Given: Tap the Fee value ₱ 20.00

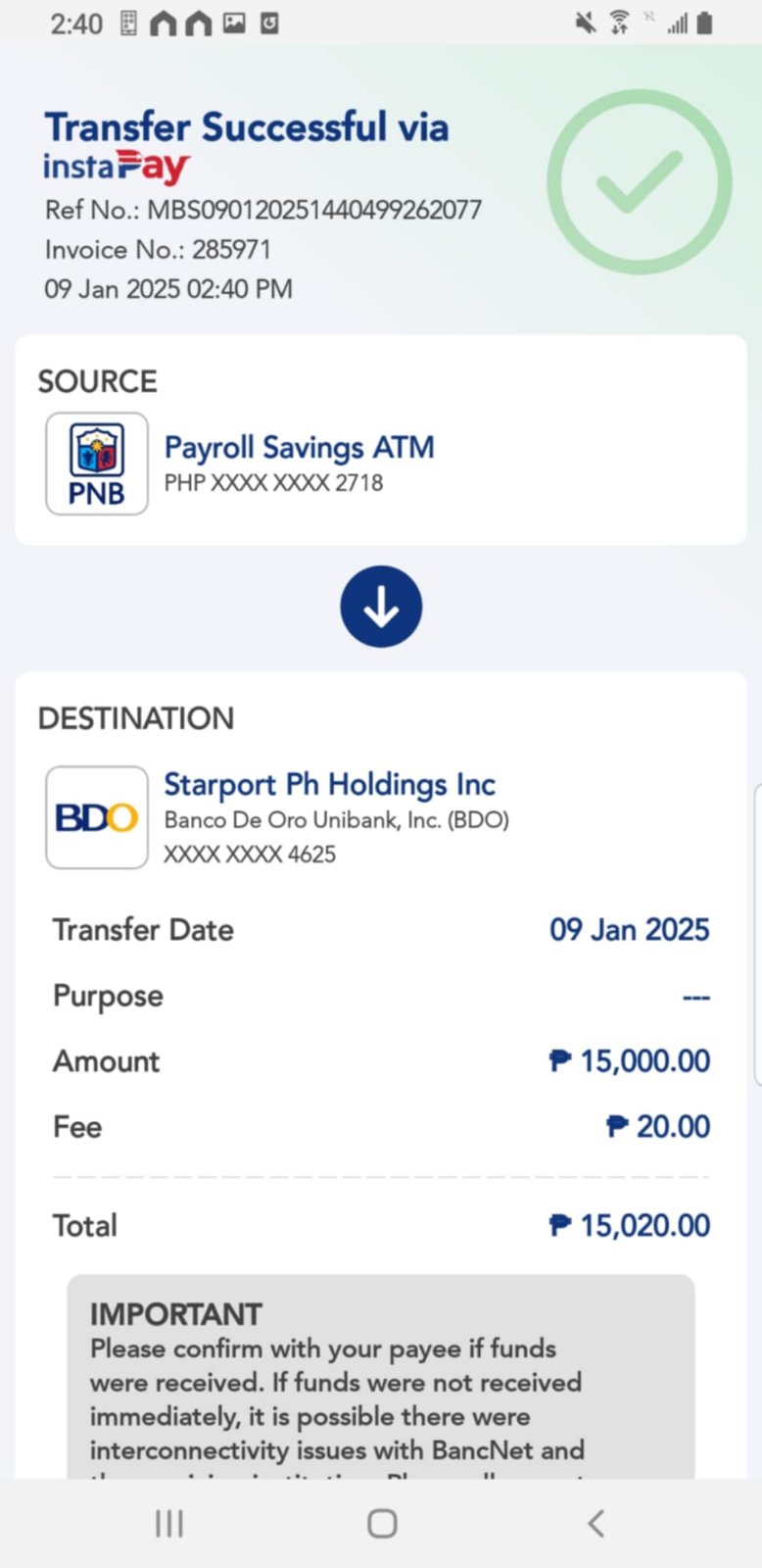Looking at the screenshot, I should pos(658,1127).
